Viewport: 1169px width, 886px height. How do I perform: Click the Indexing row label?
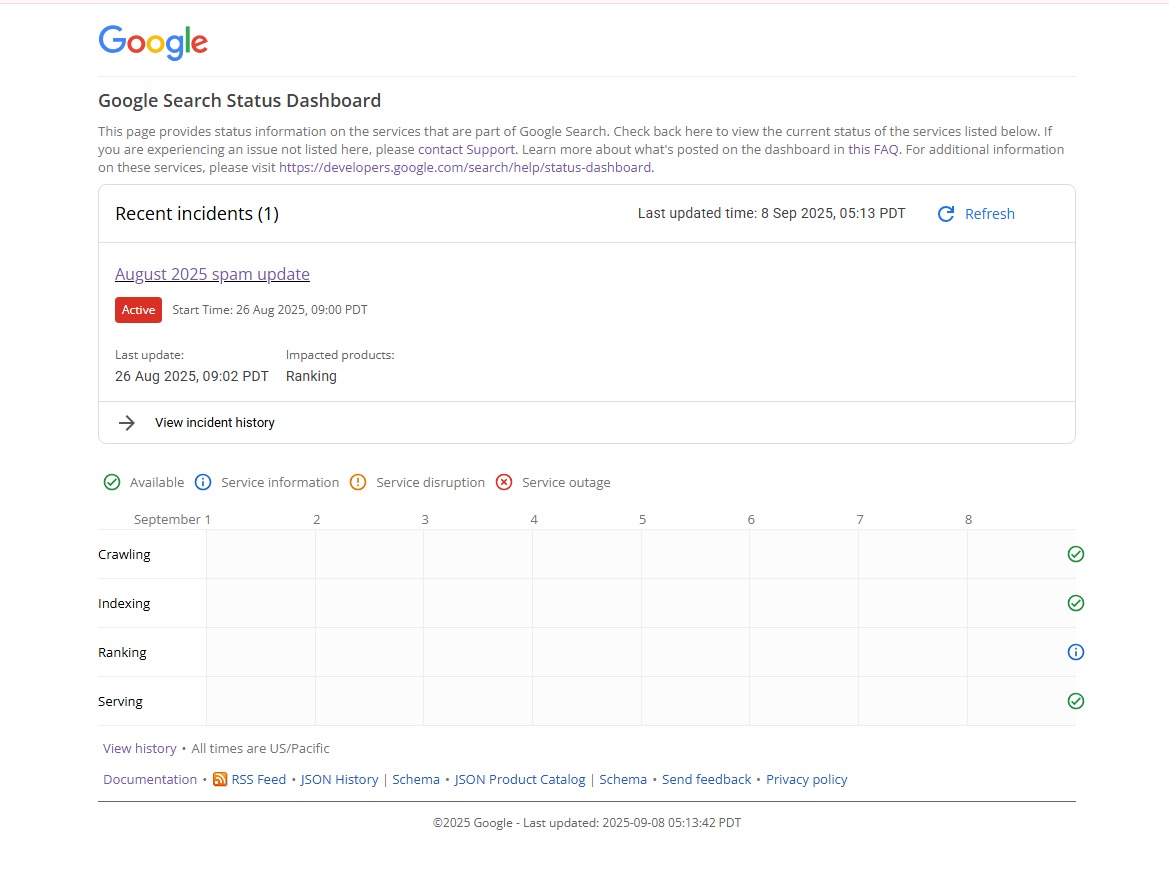tap(124, 603)
